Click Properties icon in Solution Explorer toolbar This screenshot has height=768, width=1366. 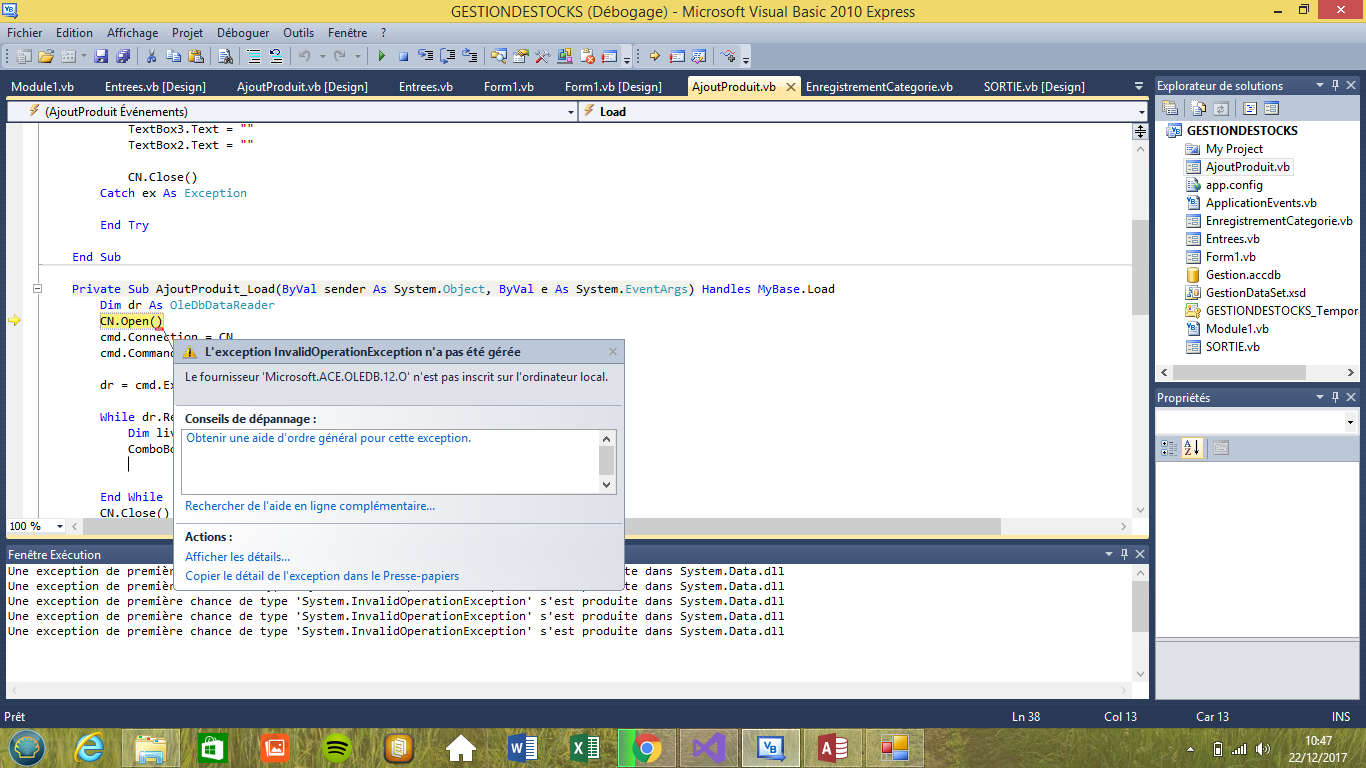coord(1170,108)
